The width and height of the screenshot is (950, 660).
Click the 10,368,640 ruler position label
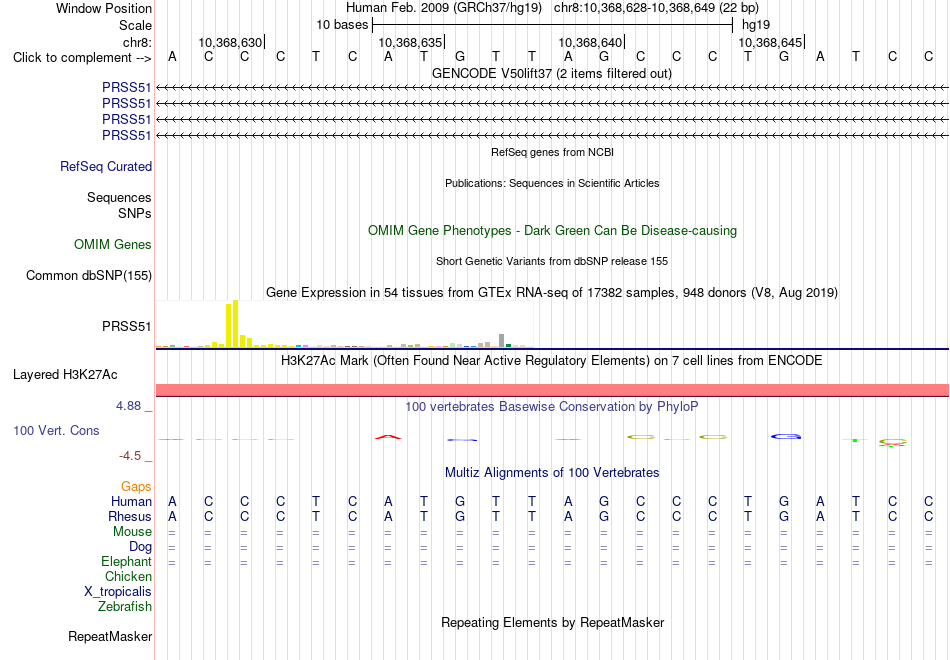point(590,42)
